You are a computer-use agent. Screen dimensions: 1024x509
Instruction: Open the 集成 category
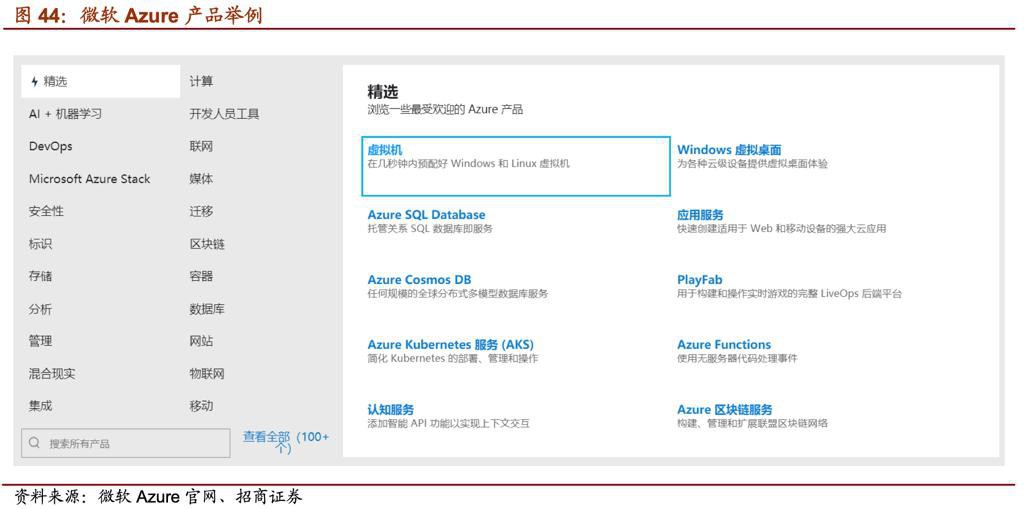(40, 406)
